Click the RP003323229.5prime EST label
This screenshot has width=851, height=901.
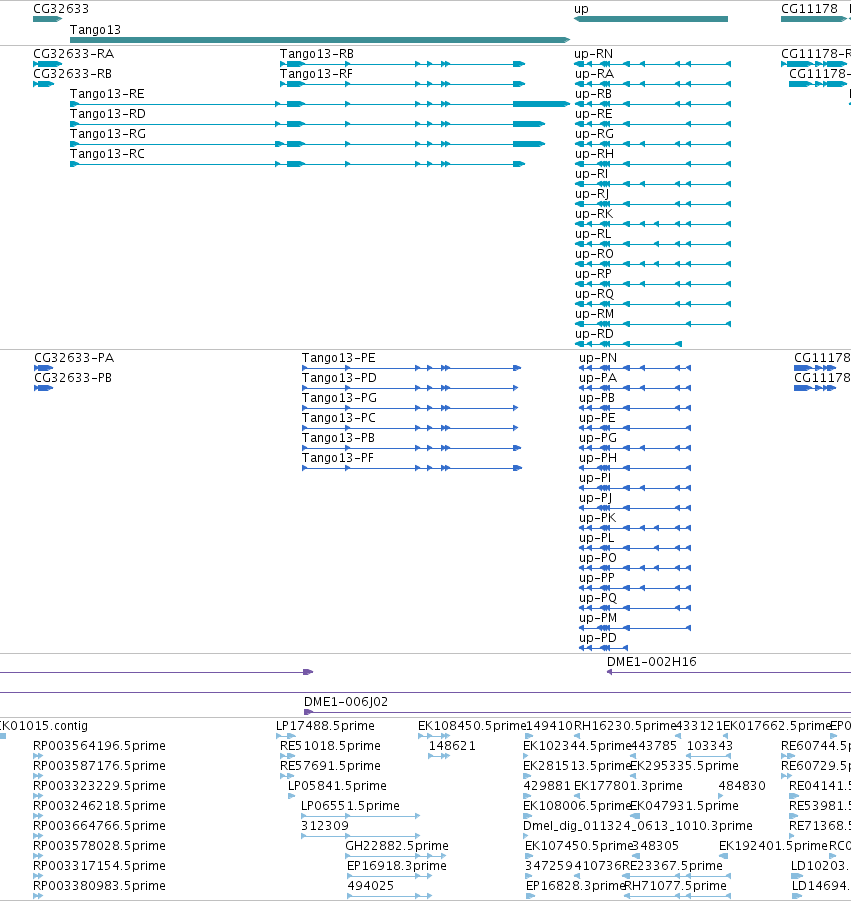pos(99,786)
